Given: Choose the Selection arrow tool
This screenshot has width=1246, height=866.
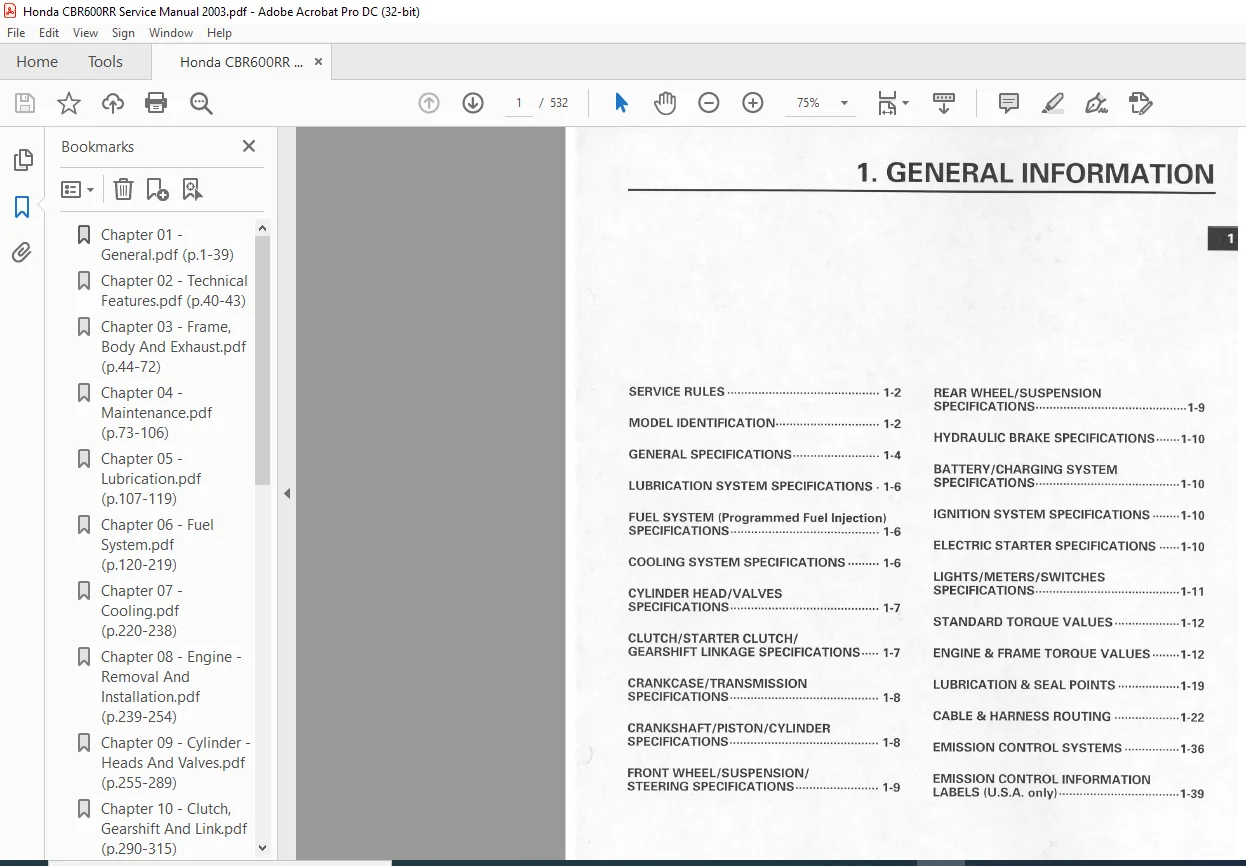Looking at the screenshot, I should tap(621, 103).
